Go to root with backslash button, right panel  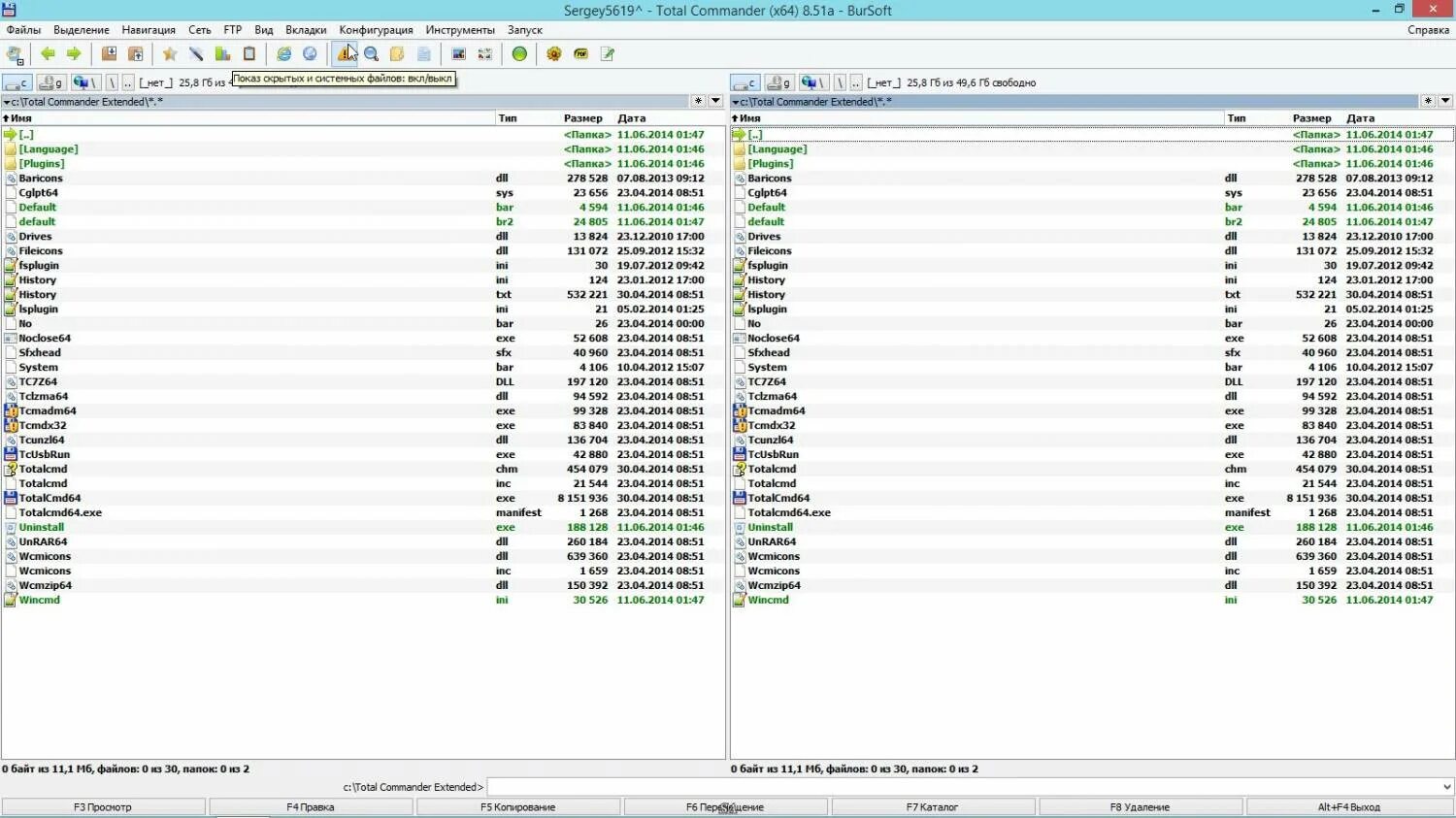(x=841, y=83)
